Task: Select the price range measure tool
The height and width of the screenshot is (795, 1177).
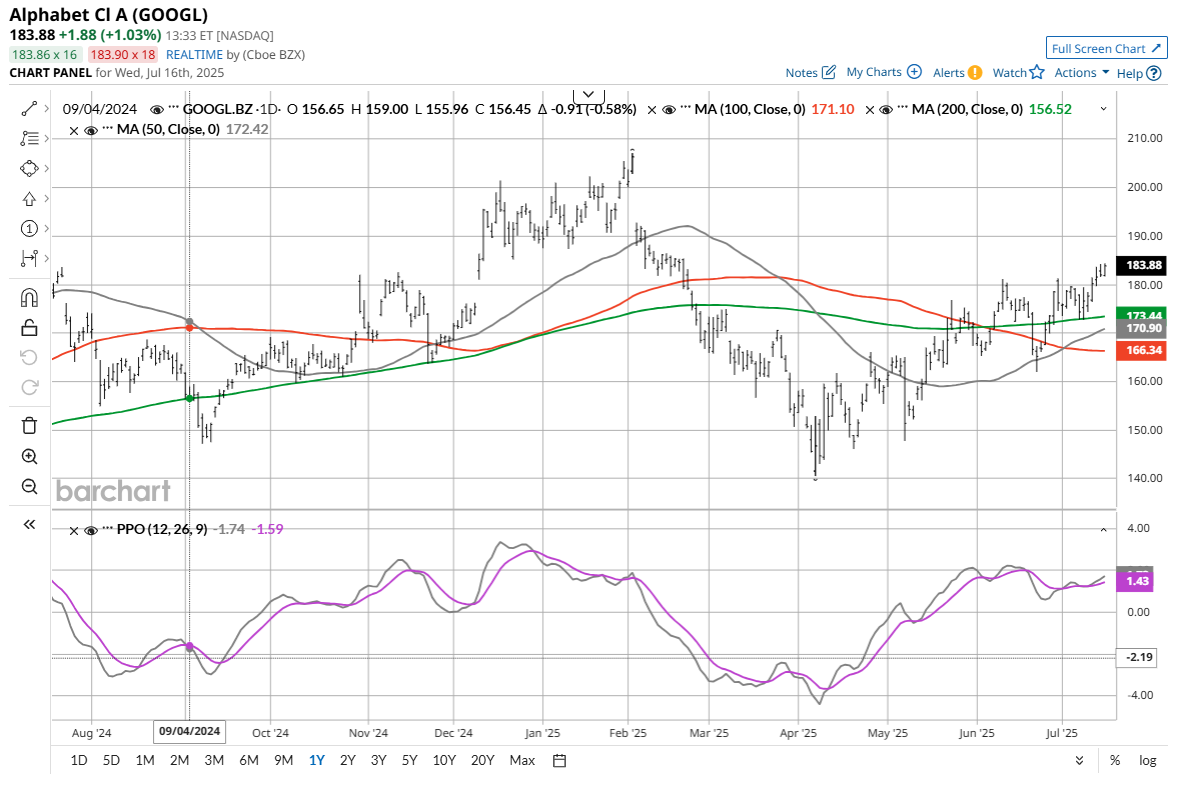Action: coord(29,259)
